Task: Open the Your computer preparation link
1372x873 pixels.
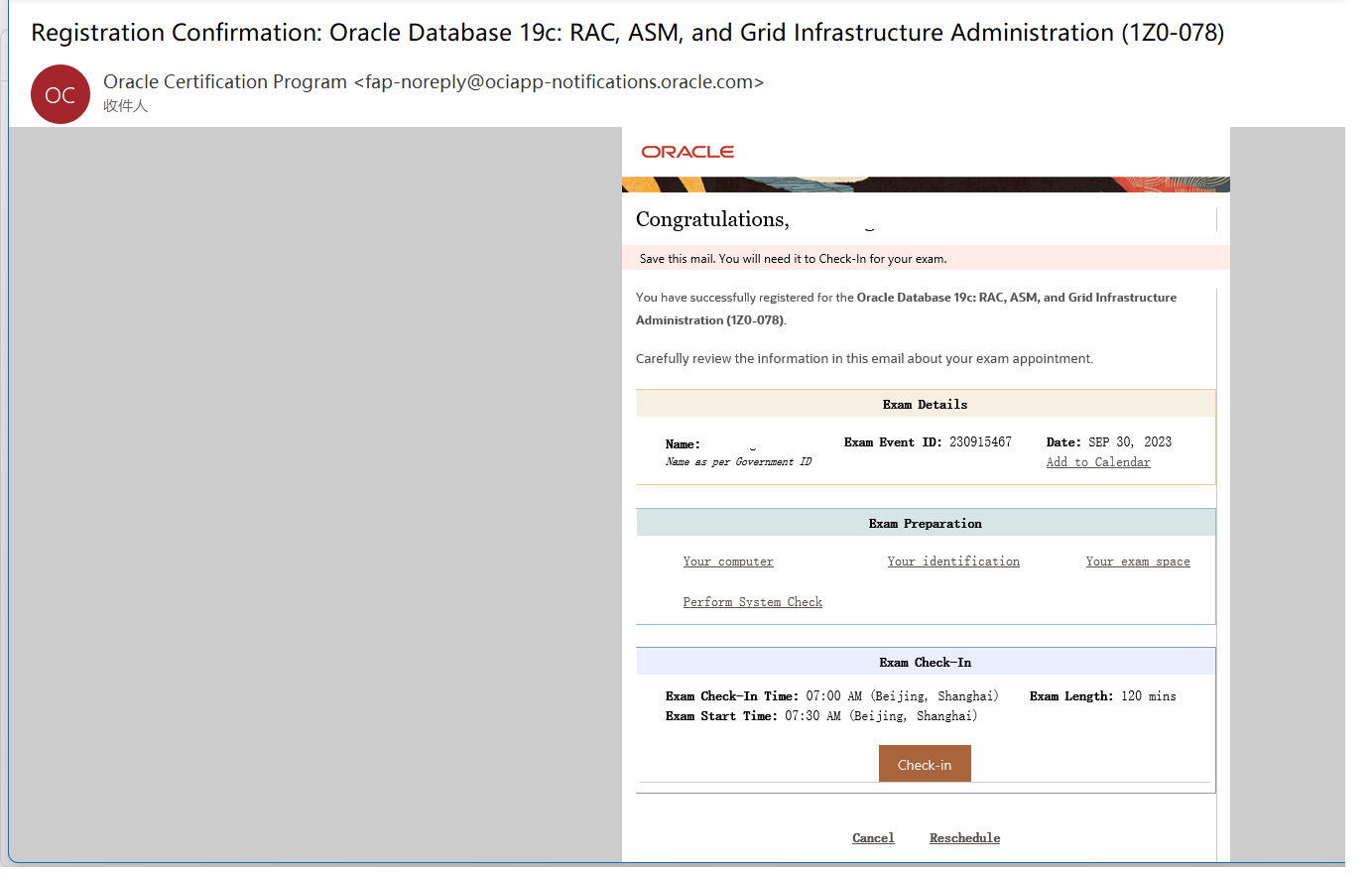Action: pyautogui.click(x=728, y=561)
